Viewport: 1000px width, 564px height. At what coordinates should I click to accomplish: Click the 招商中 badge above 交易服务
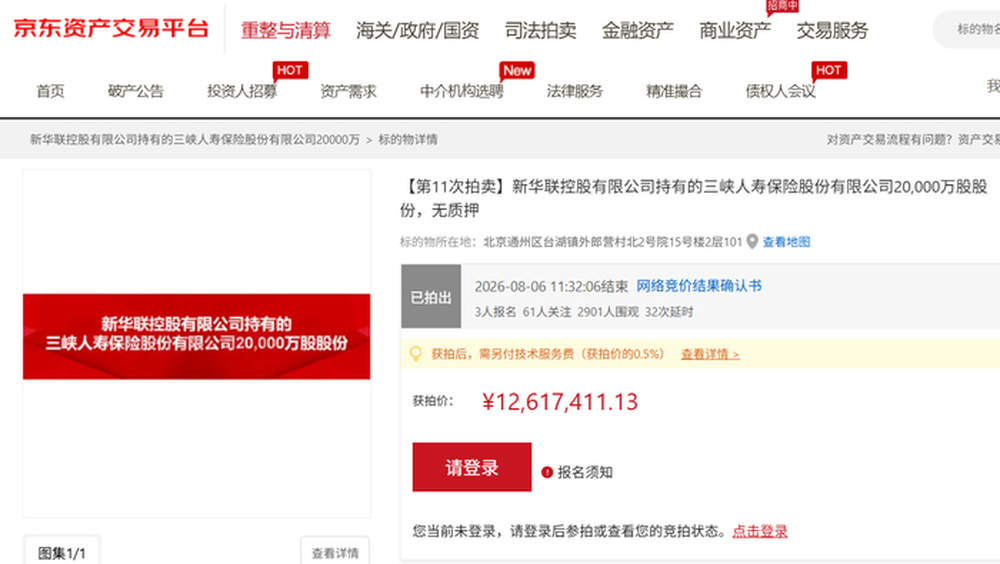[783, 6]
